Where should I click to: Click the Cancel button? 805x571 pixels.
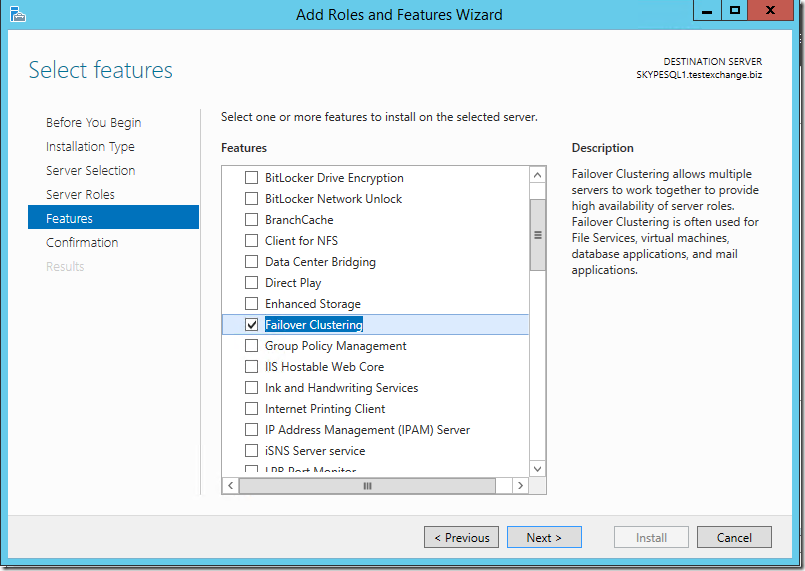(x=734, y=537)
